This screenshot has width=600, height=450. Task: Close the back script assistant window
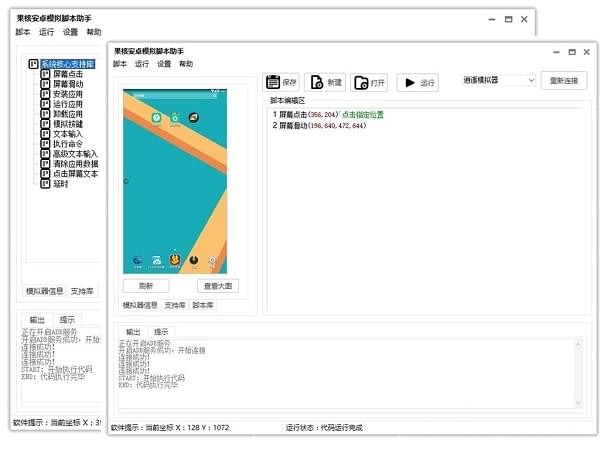(524, 19)
